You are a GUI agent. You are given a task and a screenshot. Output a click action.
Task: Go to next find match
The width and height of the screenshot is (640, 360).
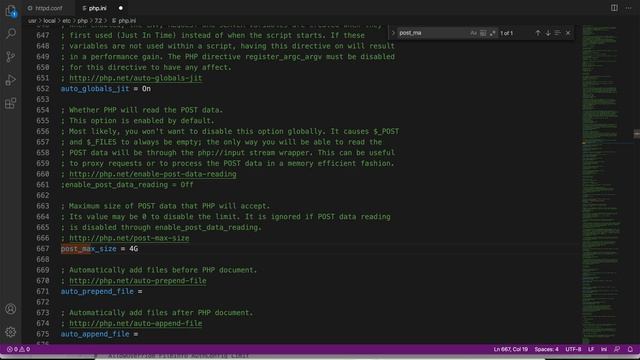(548, 33)
